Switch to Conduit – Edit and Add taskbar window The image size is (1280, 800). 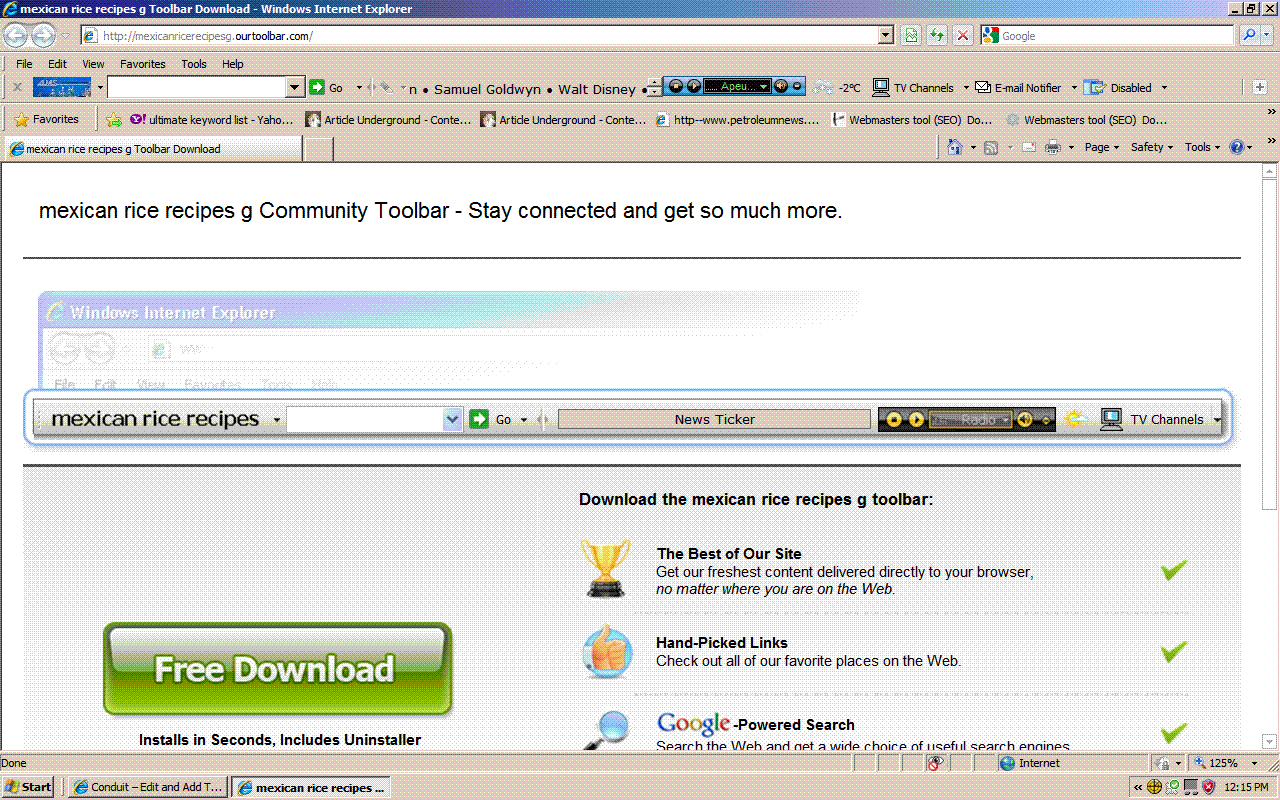tap(148, 787)
